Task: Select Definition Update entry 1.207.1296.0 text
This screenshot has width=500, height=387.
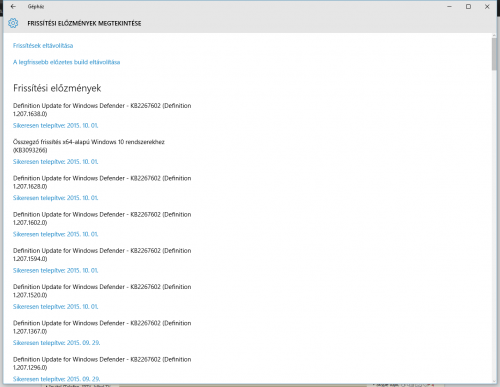Action: 102,363
